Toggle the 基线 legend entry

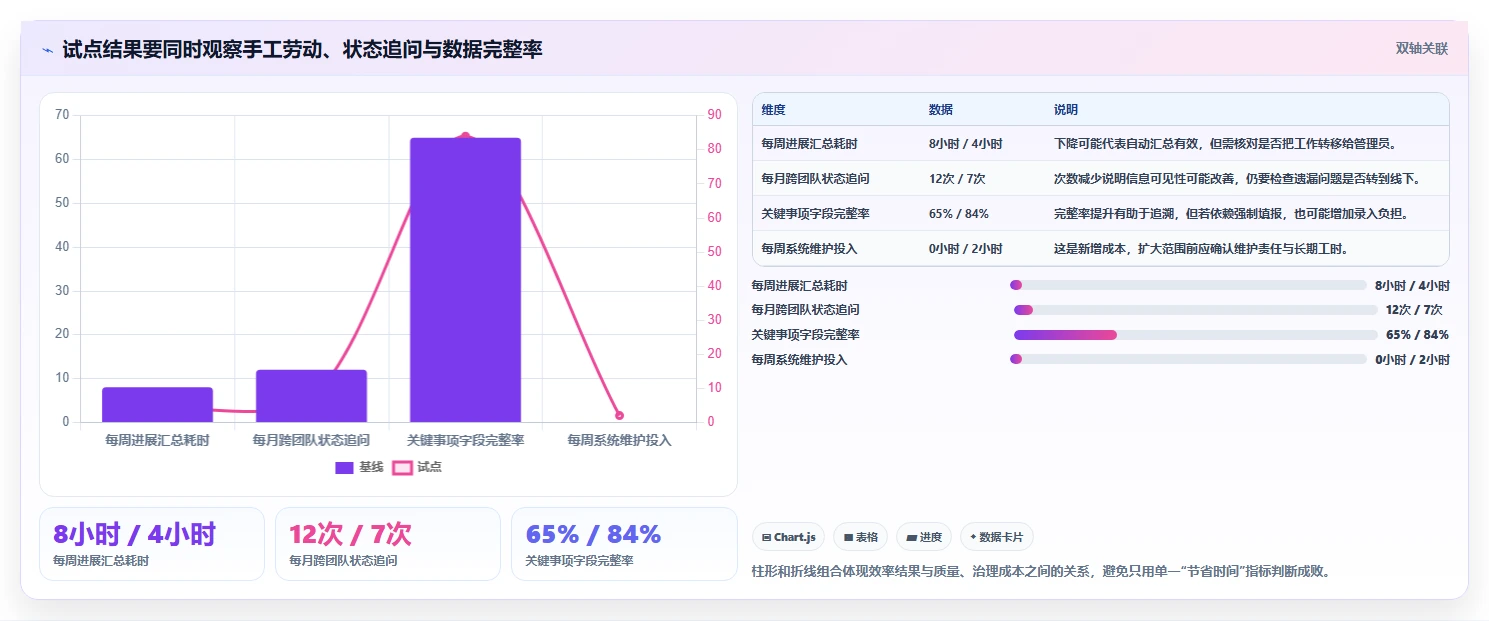click(x=360, y=467)
